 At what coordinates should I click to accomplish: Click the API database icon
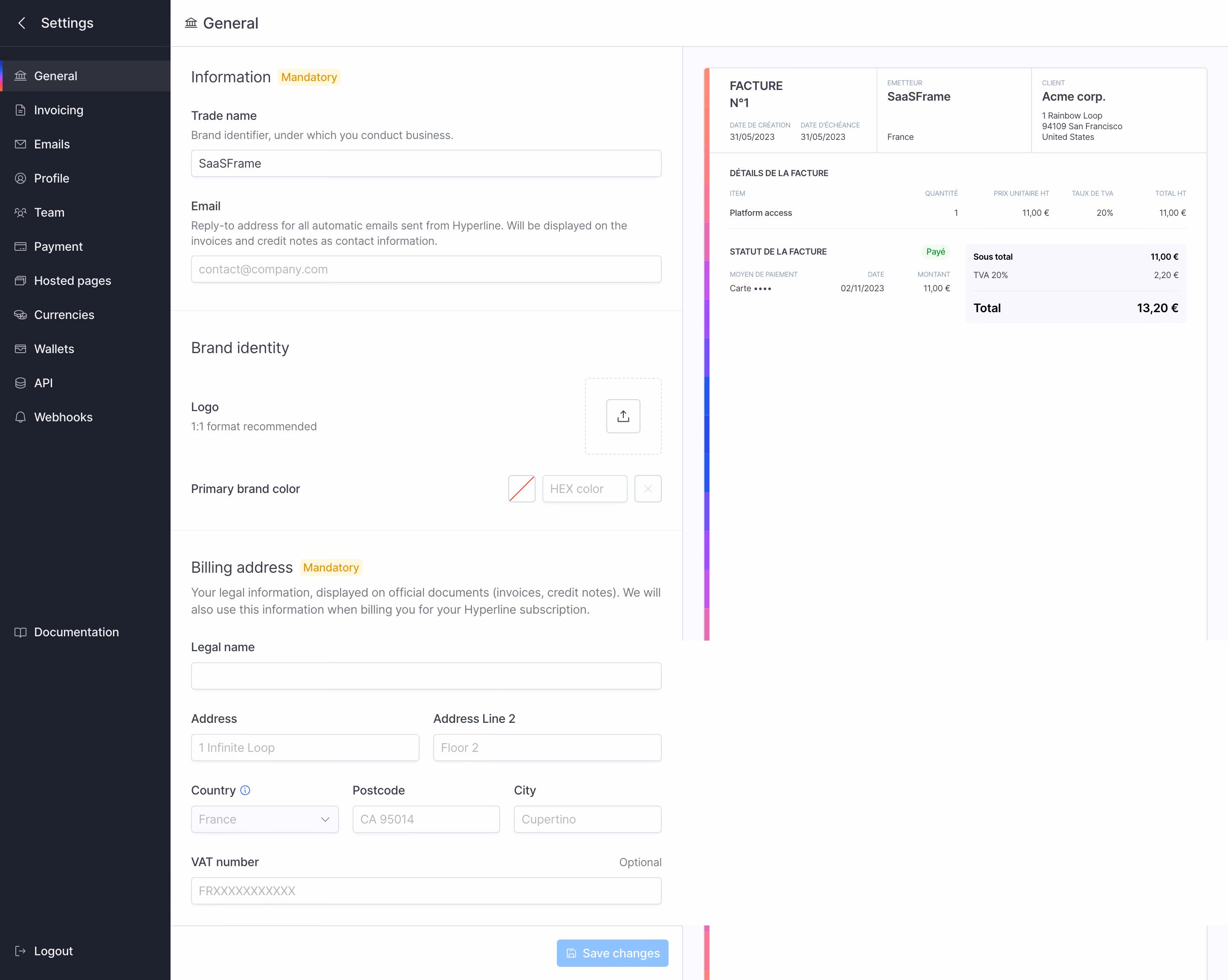(20, 383)
